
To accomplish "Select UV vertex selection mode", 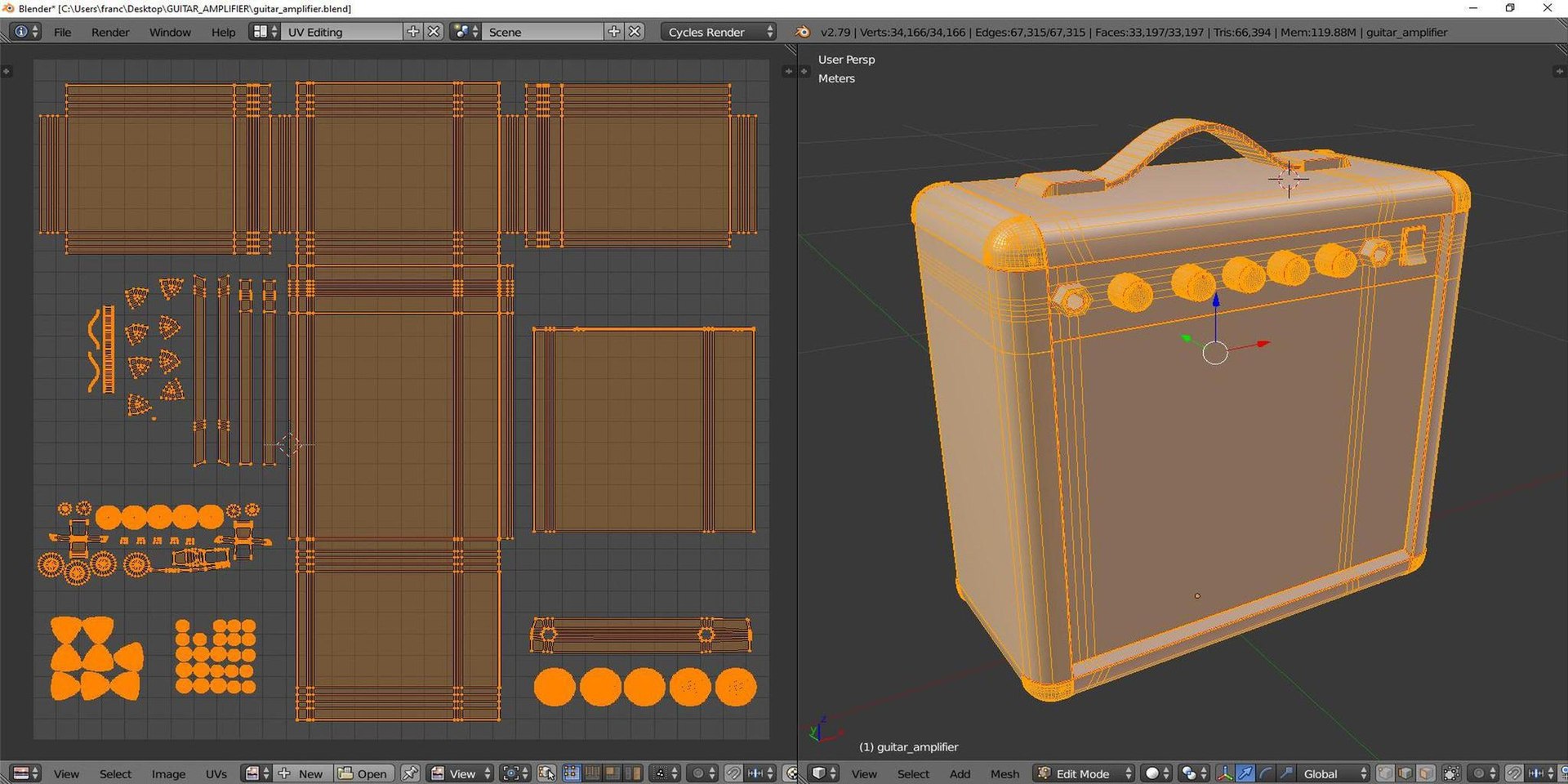I will click(572, 773).
